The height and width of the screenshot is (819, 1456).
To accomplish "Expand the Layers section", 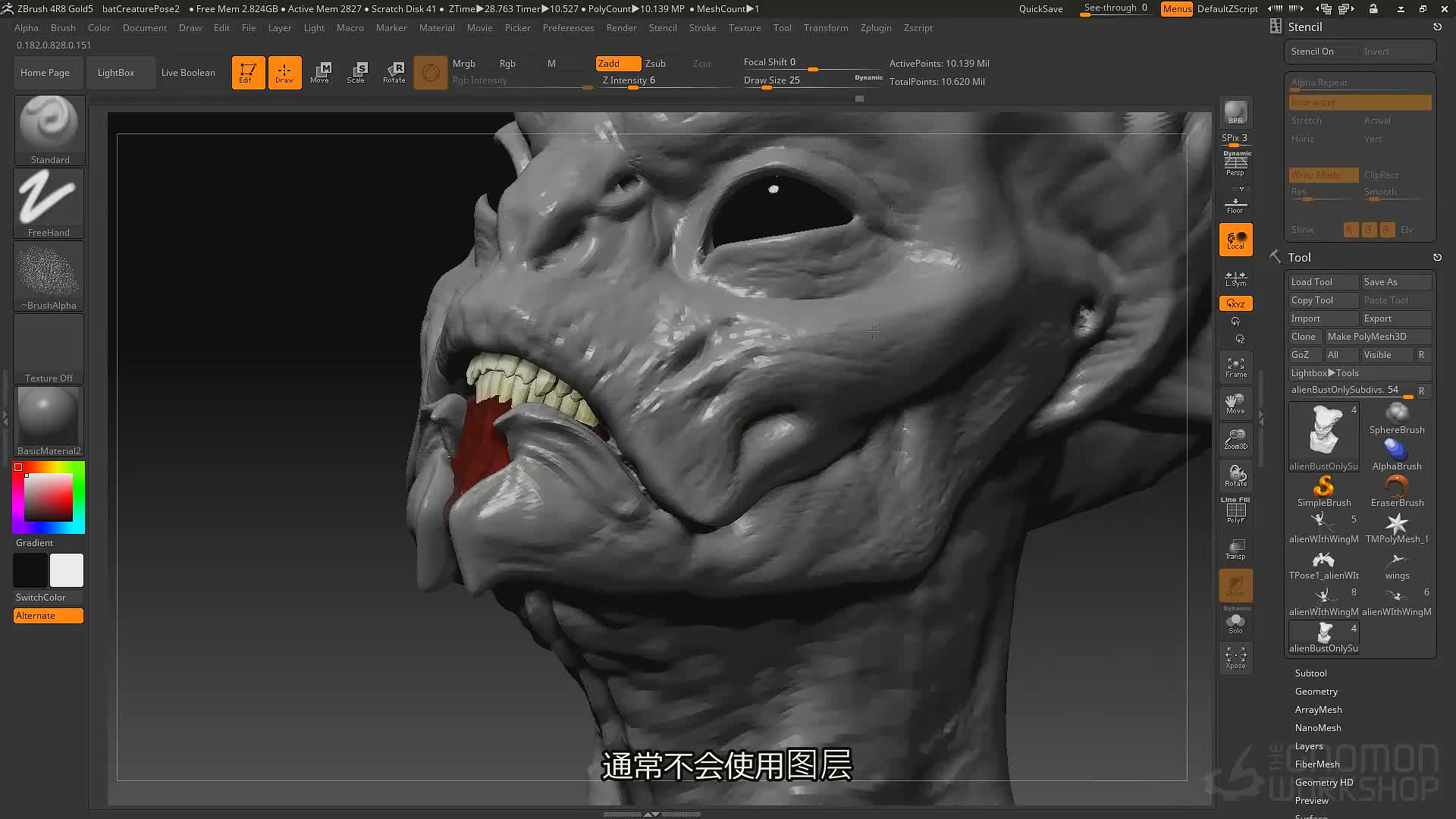I will (1309, 746).
